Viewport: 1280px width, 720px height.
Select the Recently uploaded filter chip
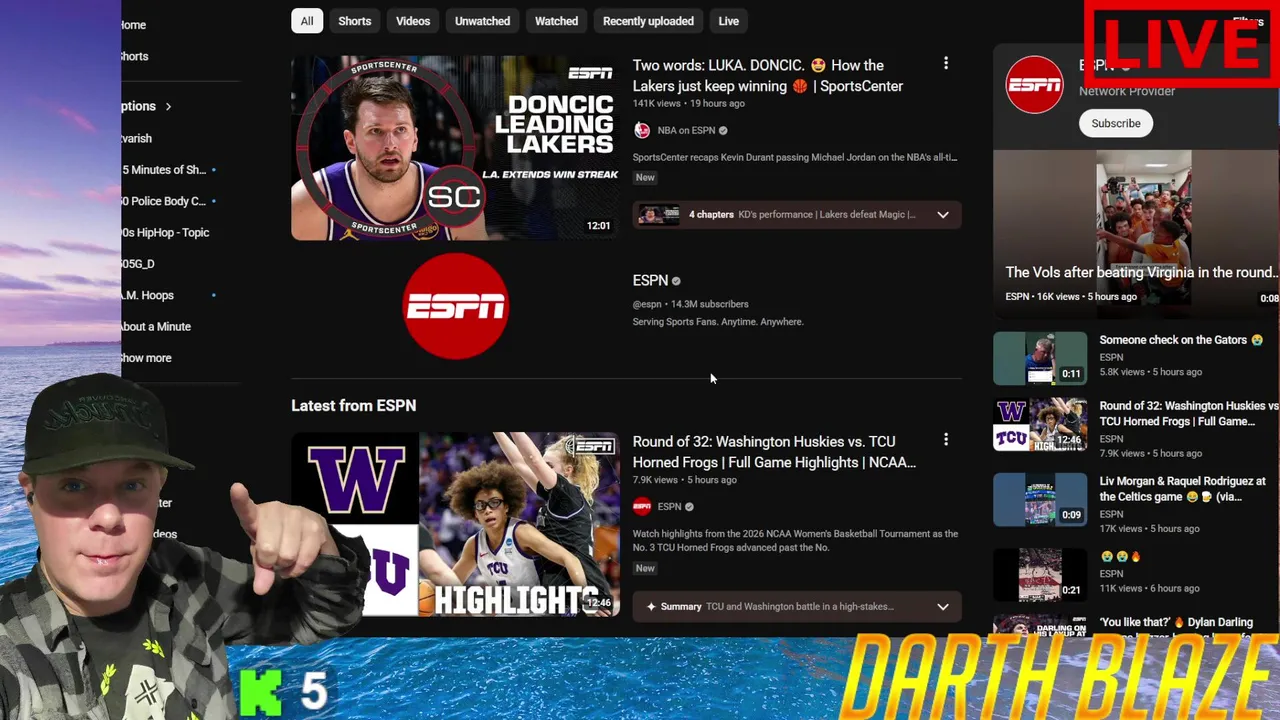pos(648,21)
